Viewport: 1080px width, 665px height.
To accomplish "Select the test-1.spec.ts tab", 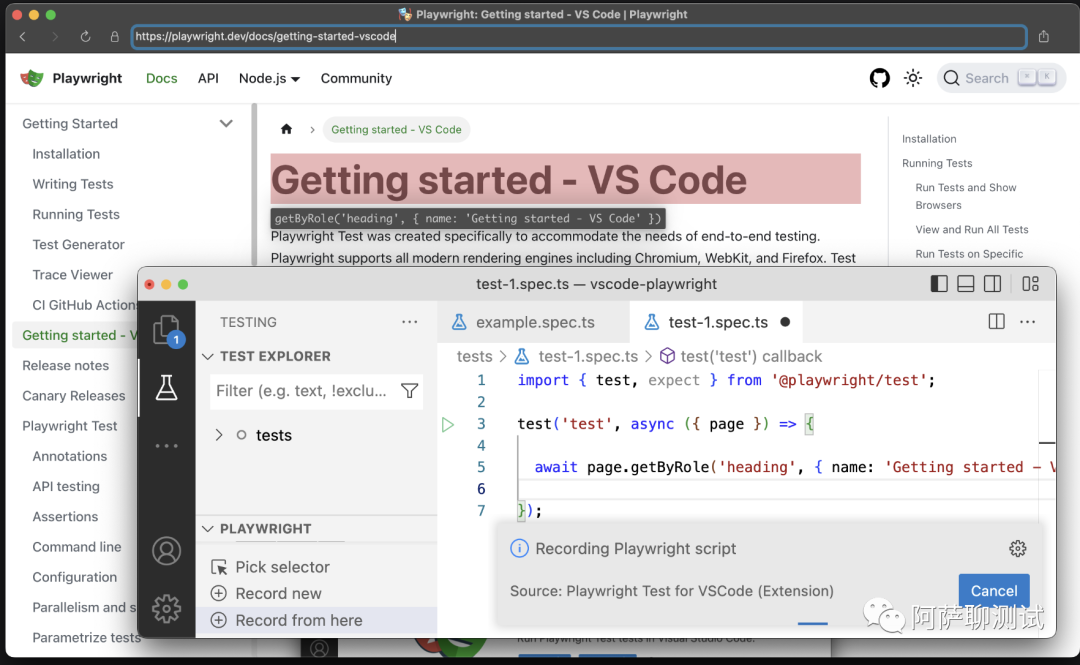I will [717, 322].
